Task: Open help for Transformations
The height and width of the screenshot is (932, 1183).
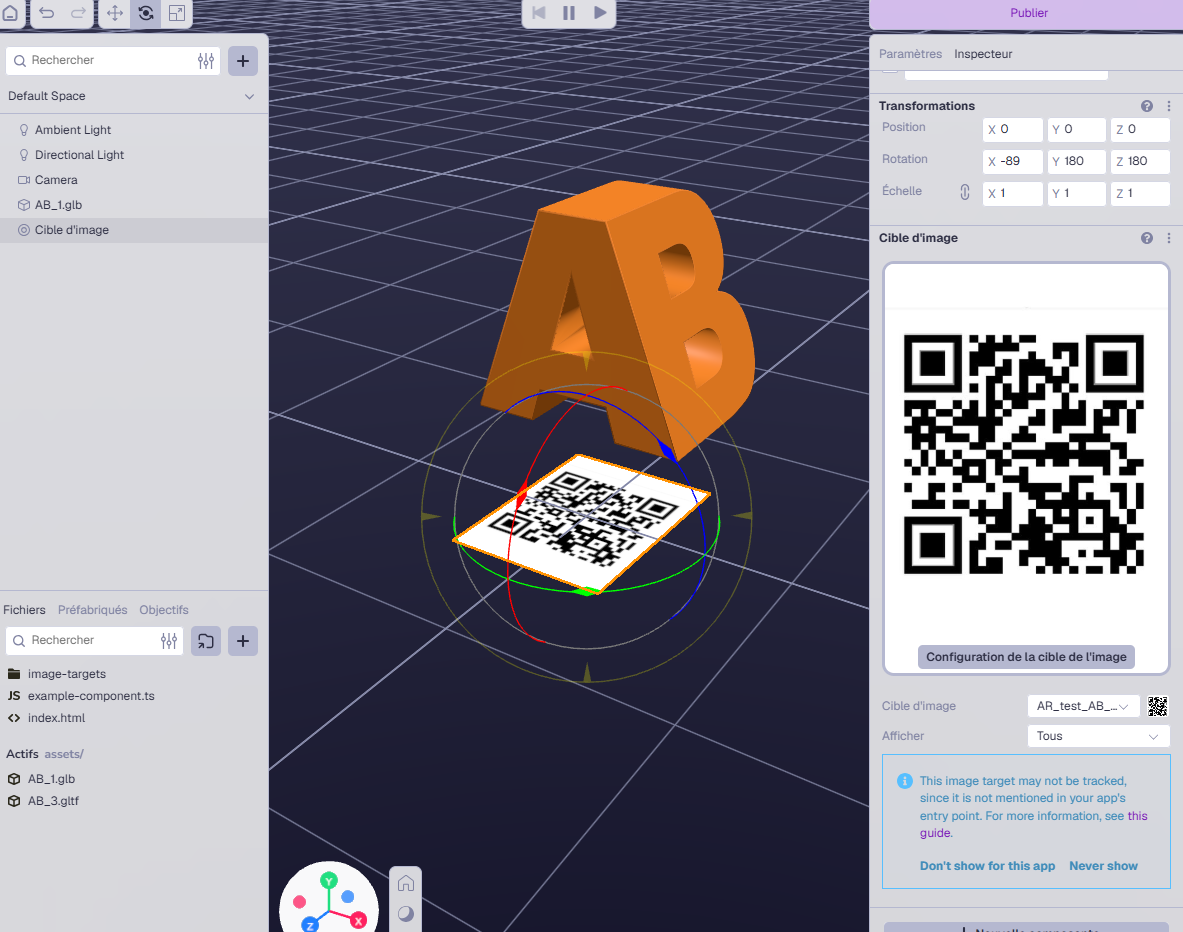Action: tap(1147, 106)
